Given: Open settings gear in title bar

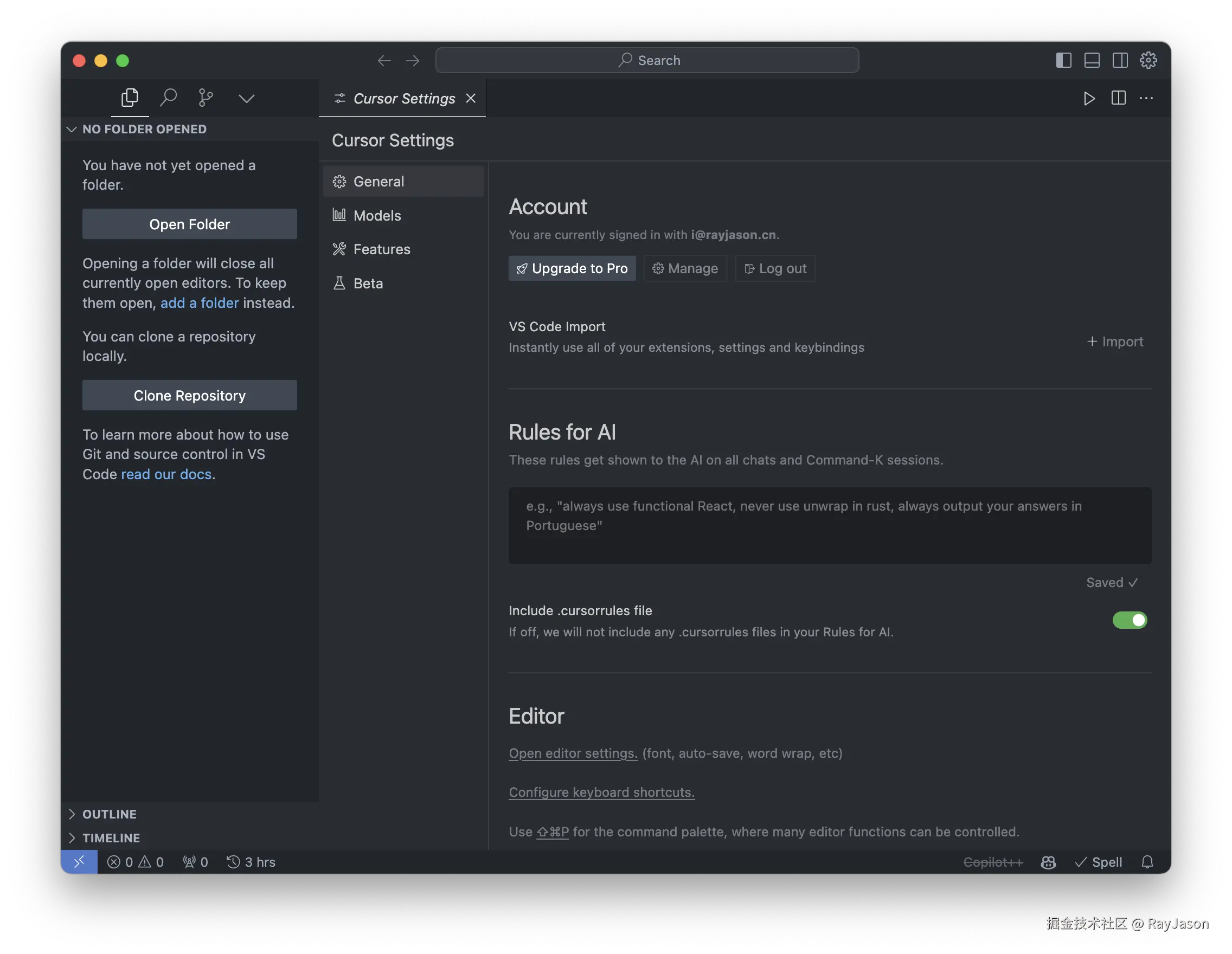Looking at the screenshot, I should point(1148,60).
